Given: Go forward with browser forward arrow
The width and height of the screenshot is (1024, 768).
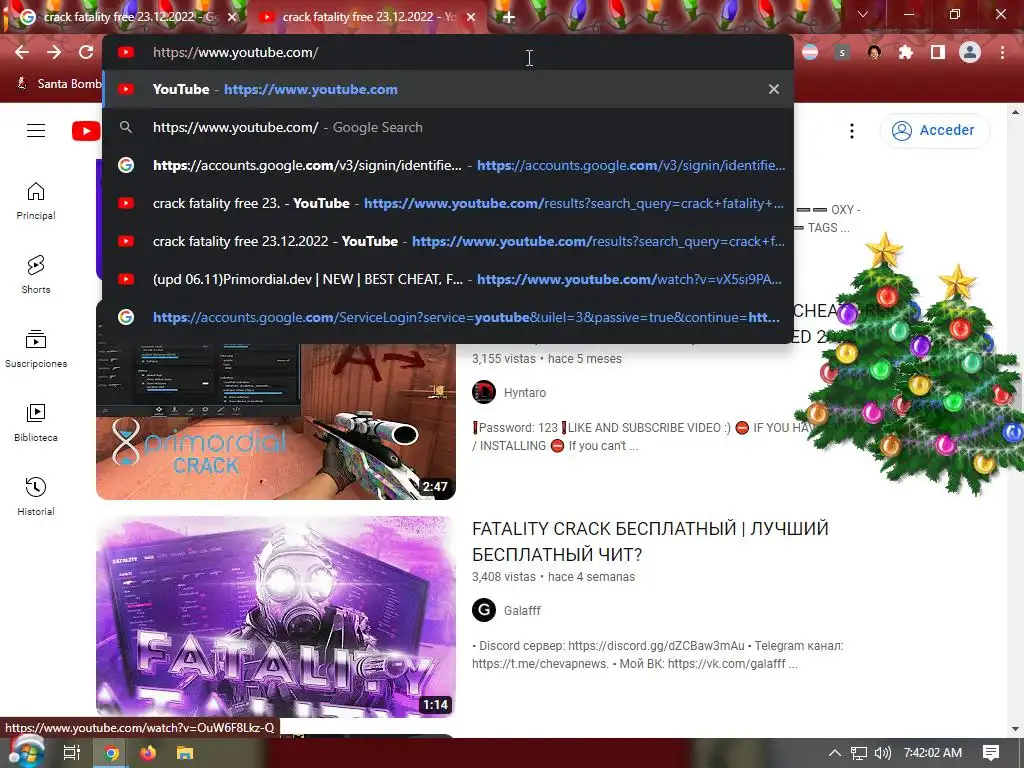Looking at the screenshot, I should click(54, 52).
